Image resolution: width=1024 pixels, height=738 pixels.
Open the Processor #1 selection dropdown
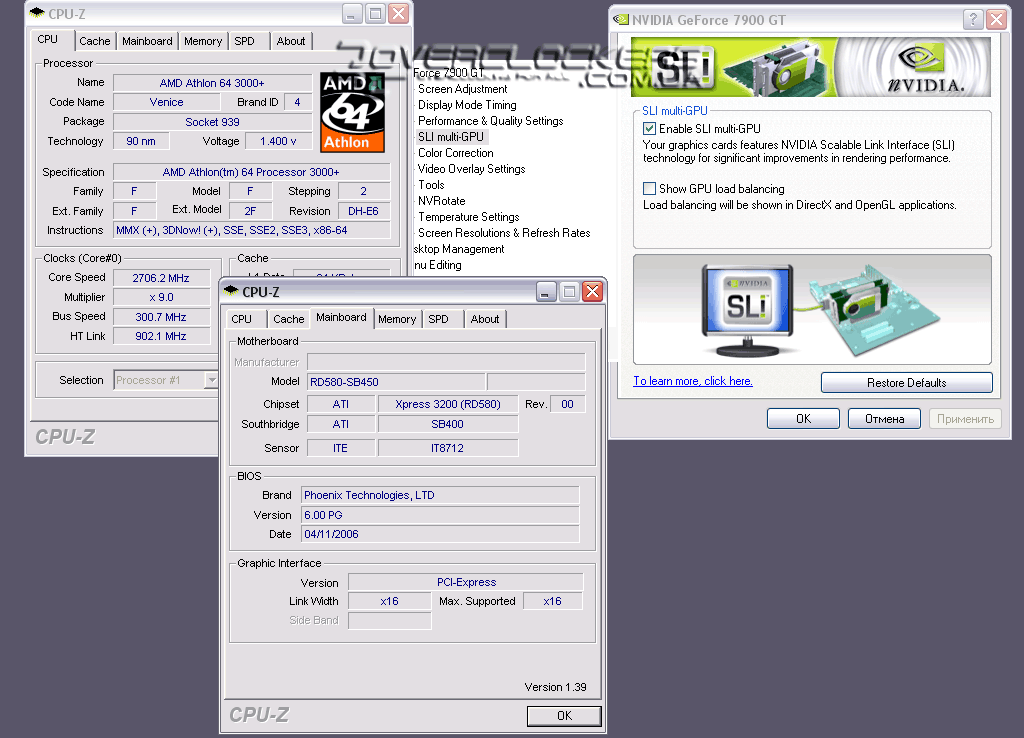211,380
